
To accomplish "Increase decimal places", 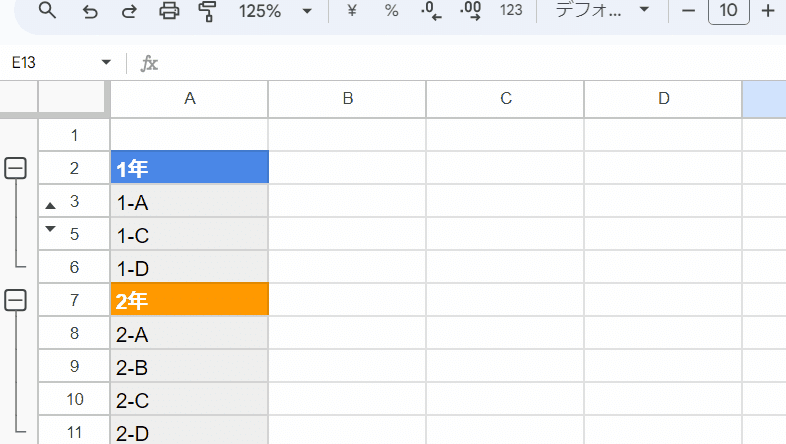I will [x=470, y=11].
